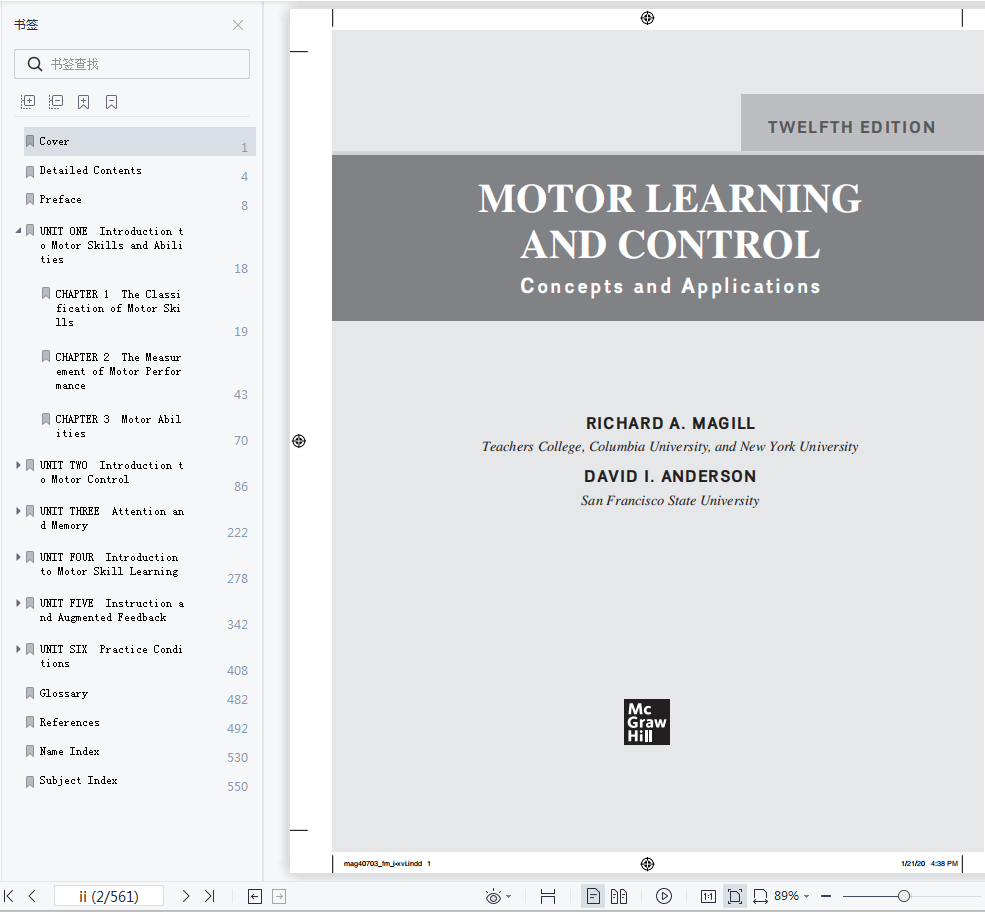Open the Subject Index bookmark
This screenshot has width=985, height=912.
pos(78,779)
